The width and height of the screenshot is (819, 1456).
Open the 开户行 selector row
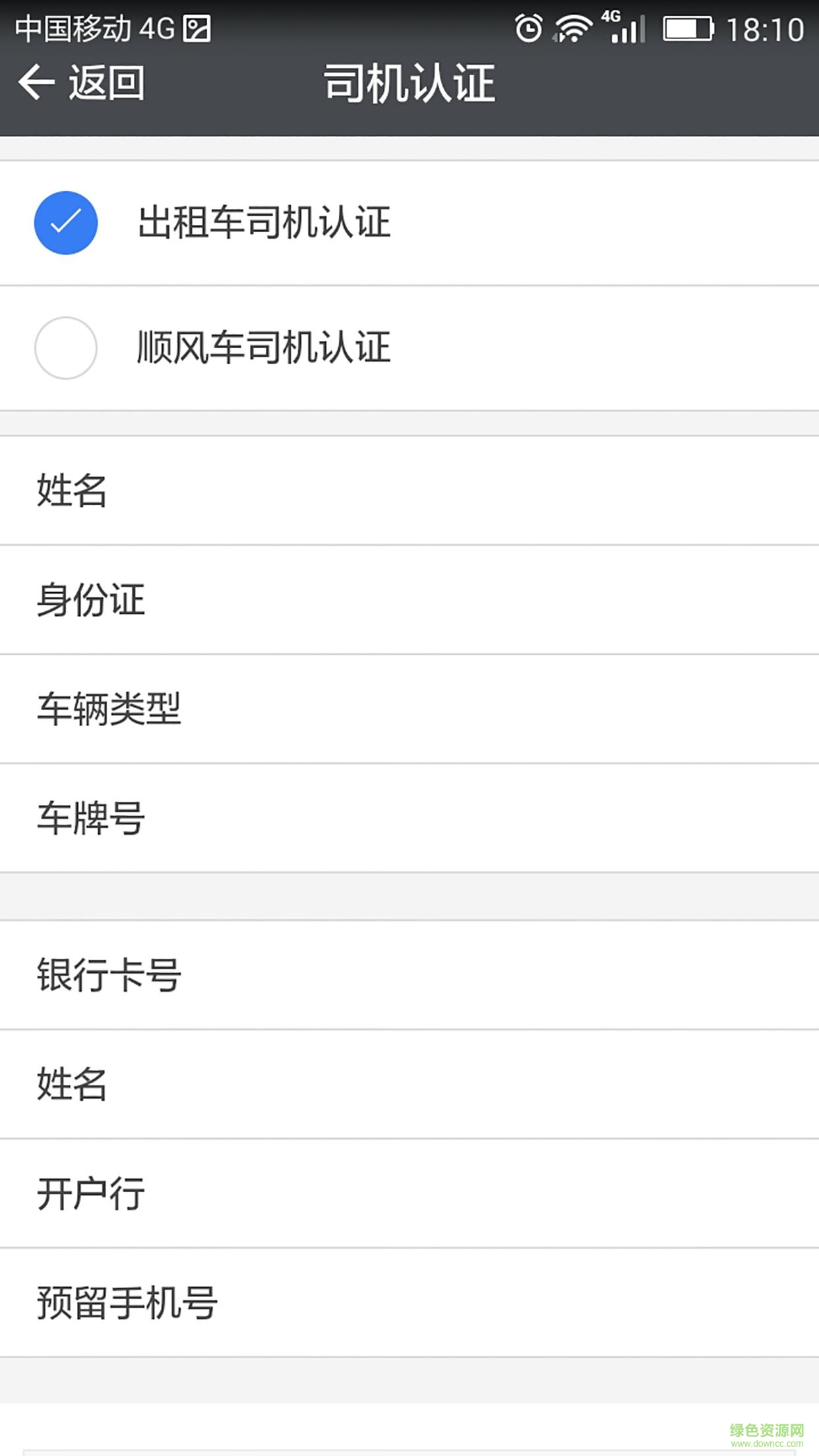point(409,1194)
